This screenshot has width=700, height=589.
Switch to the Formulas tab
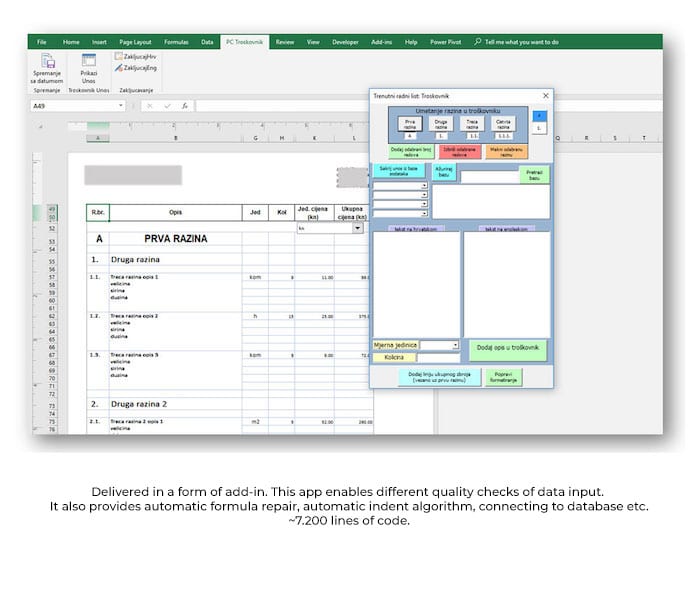coord(176,42)
